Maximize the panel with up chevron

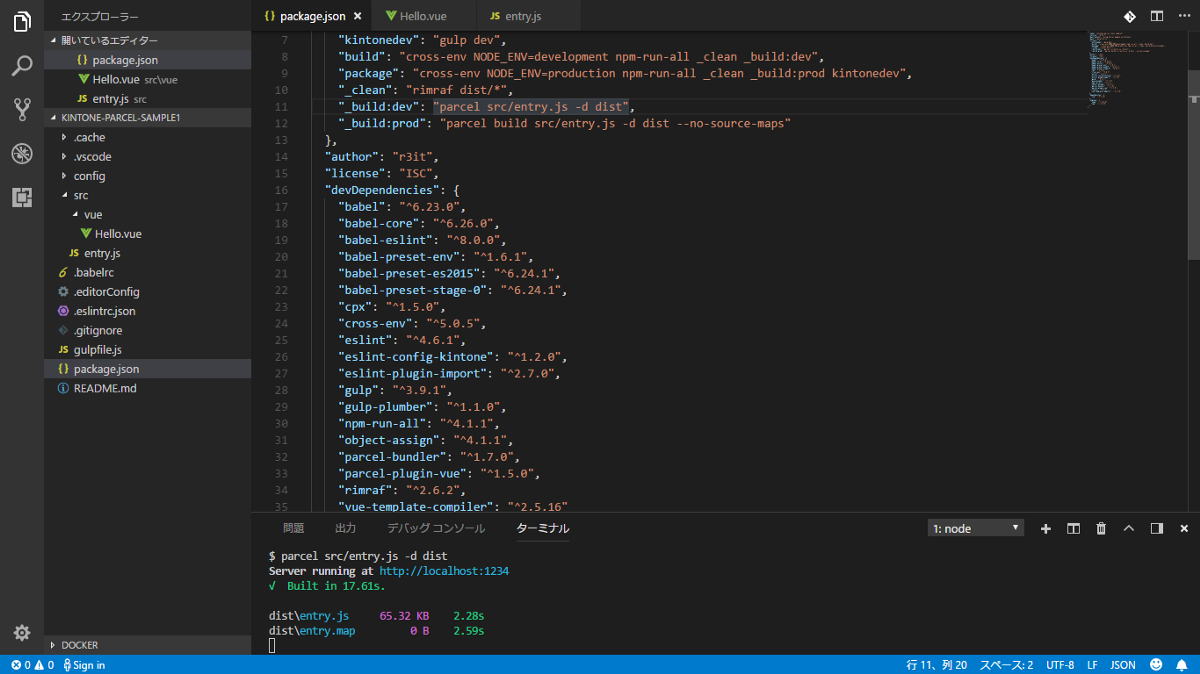[x=1129, y=528]
